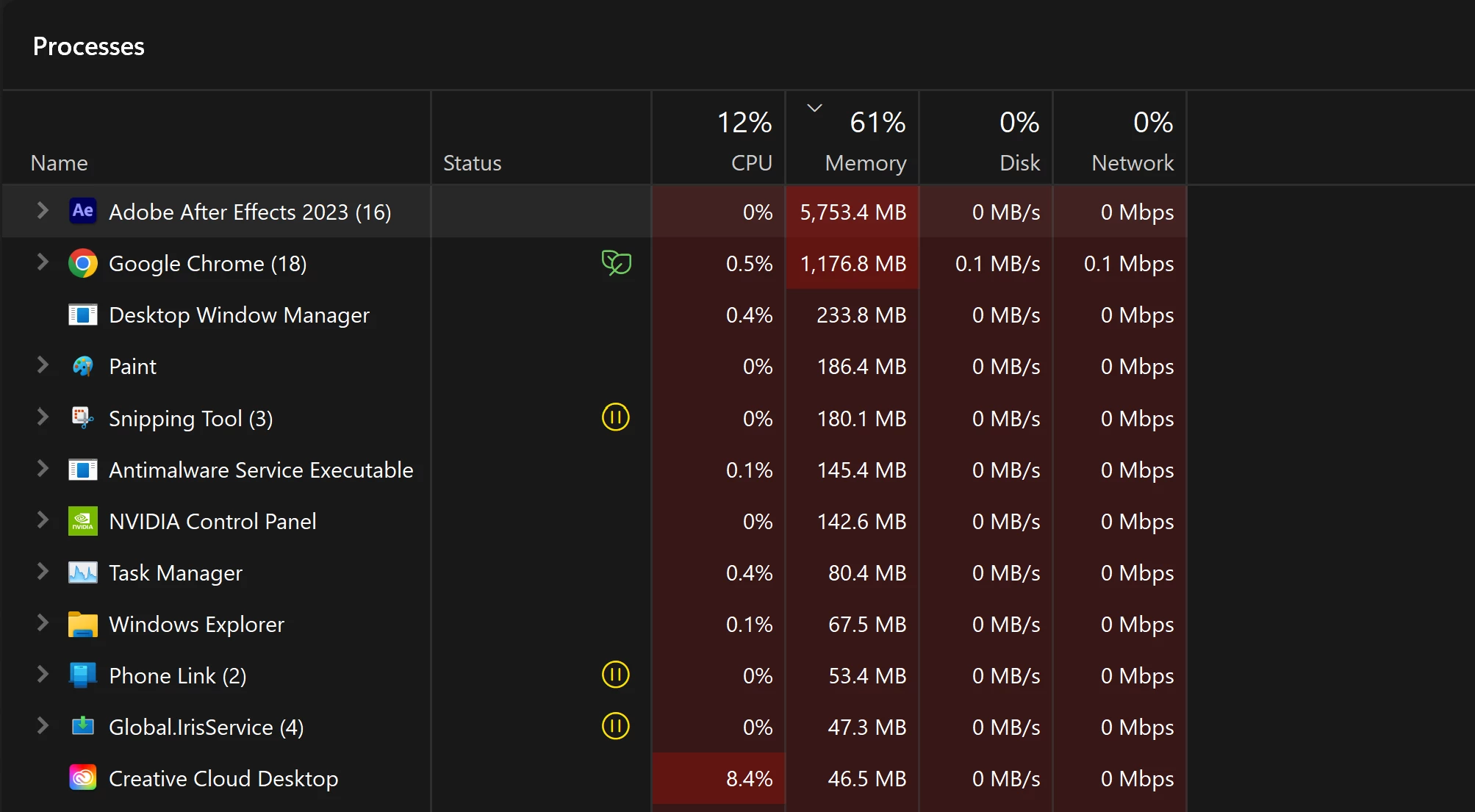The image size is (1475, 812).
Task: Click the Google Chrome icon
Action: (83, 263)
